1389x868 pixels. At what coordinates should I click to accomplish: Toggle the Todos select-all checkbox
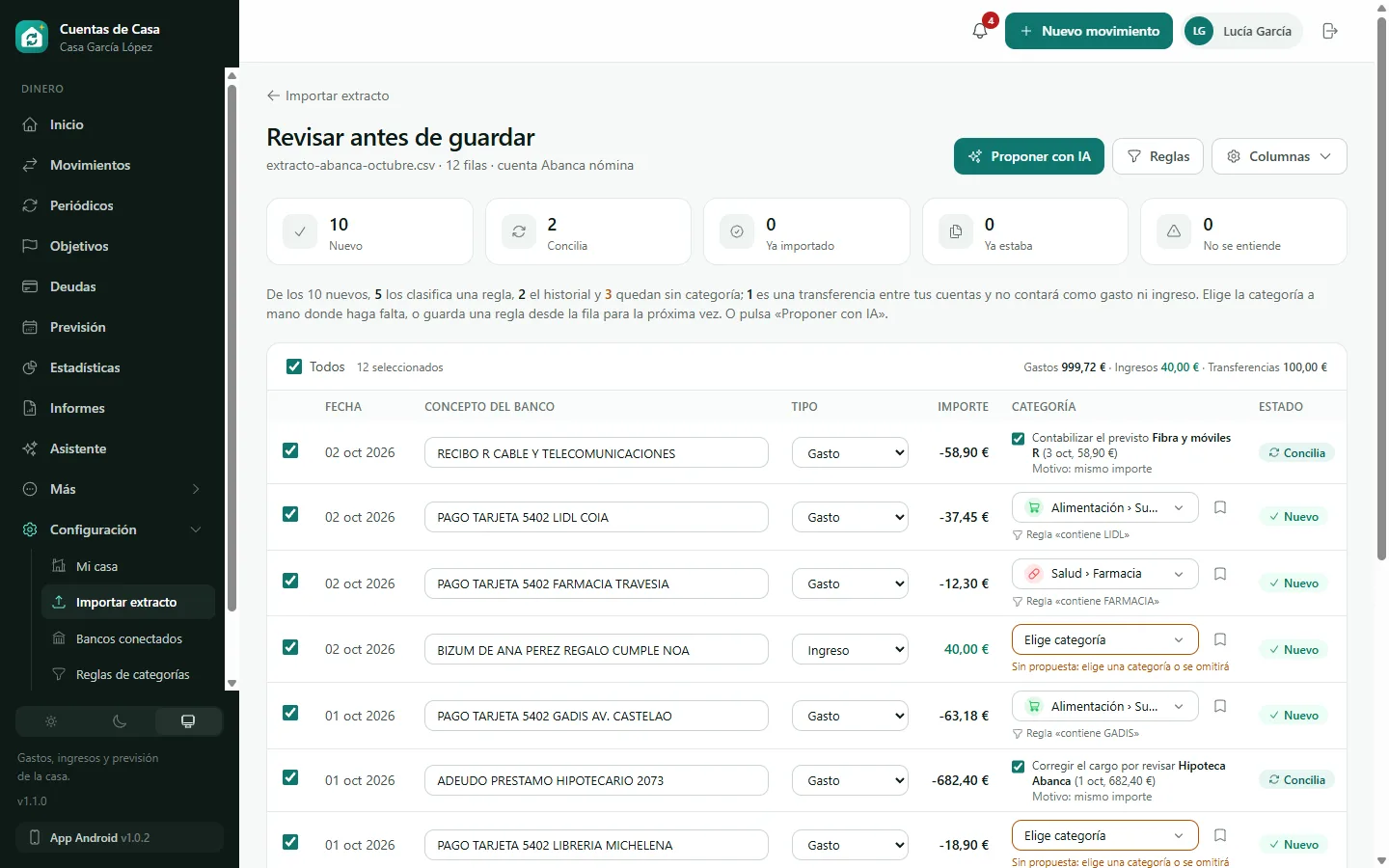tap(294, 366)
